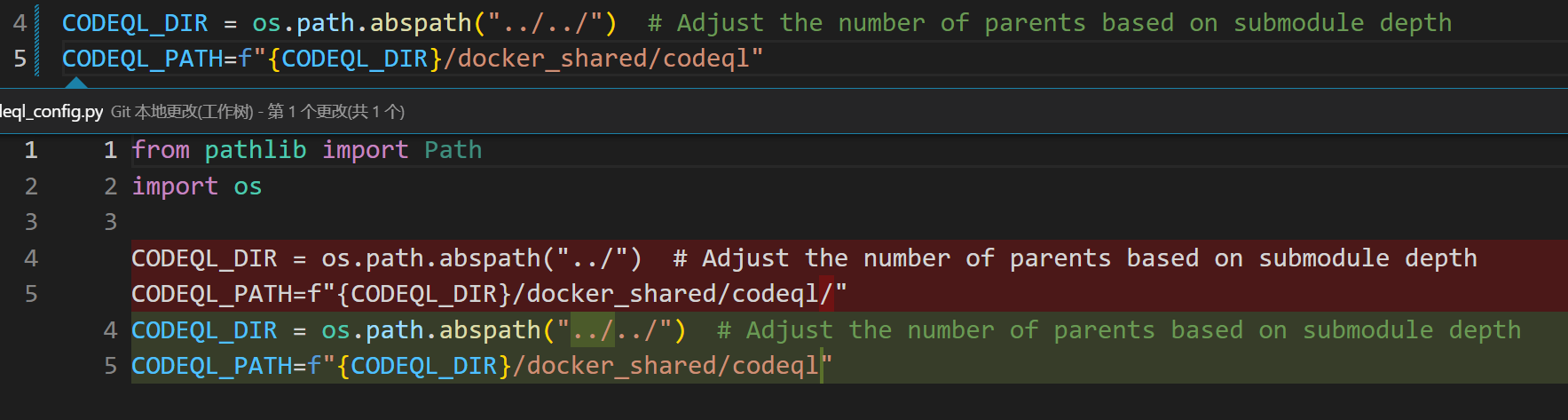Click 'os' in the import os line
Viewport: 1568px width, 420px height.
click(x=248, y=186)
